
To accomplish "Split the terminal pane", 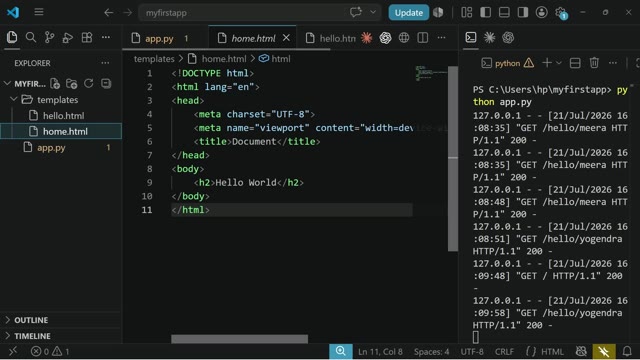I will pyautogui.click(x=575, y=63).
